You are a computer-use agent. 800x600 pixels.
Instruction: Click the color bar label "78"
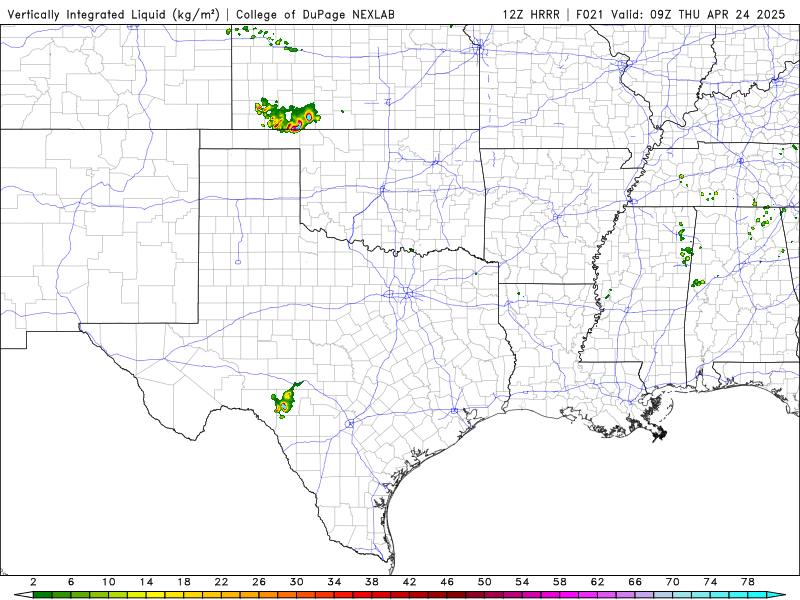(x=748, y=582)
